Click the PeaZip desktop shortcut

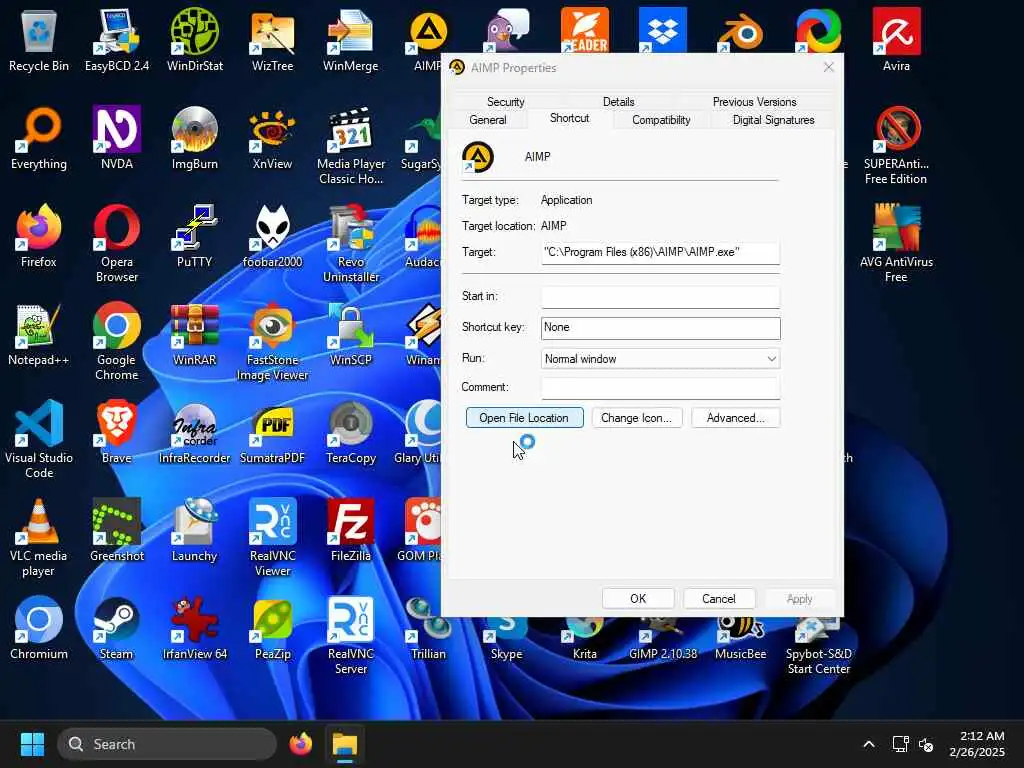[272, 628]
